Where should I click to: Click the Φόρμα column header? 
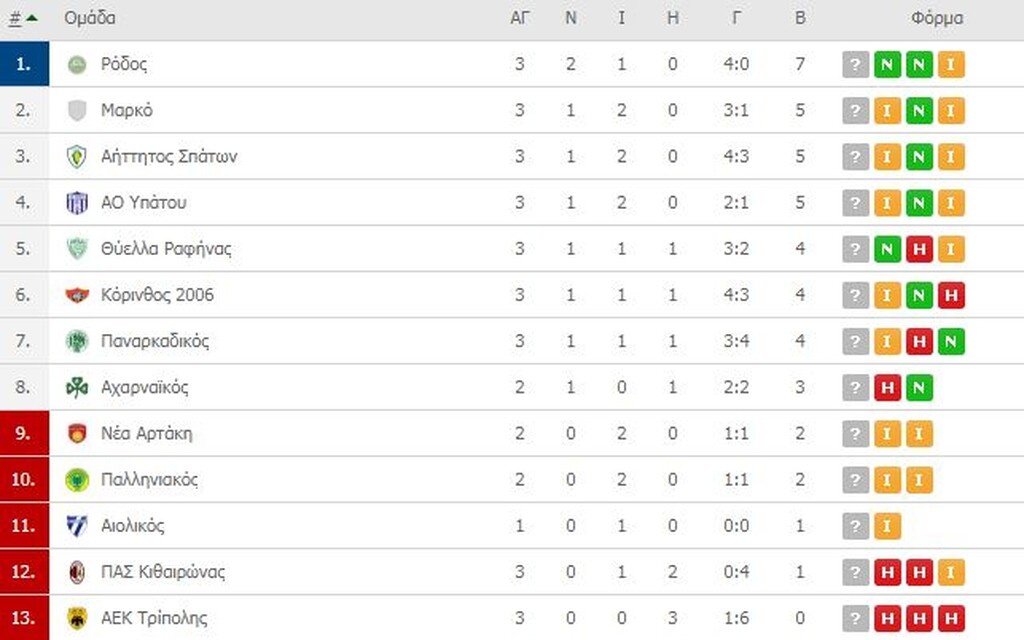click(x=937, y=18)
